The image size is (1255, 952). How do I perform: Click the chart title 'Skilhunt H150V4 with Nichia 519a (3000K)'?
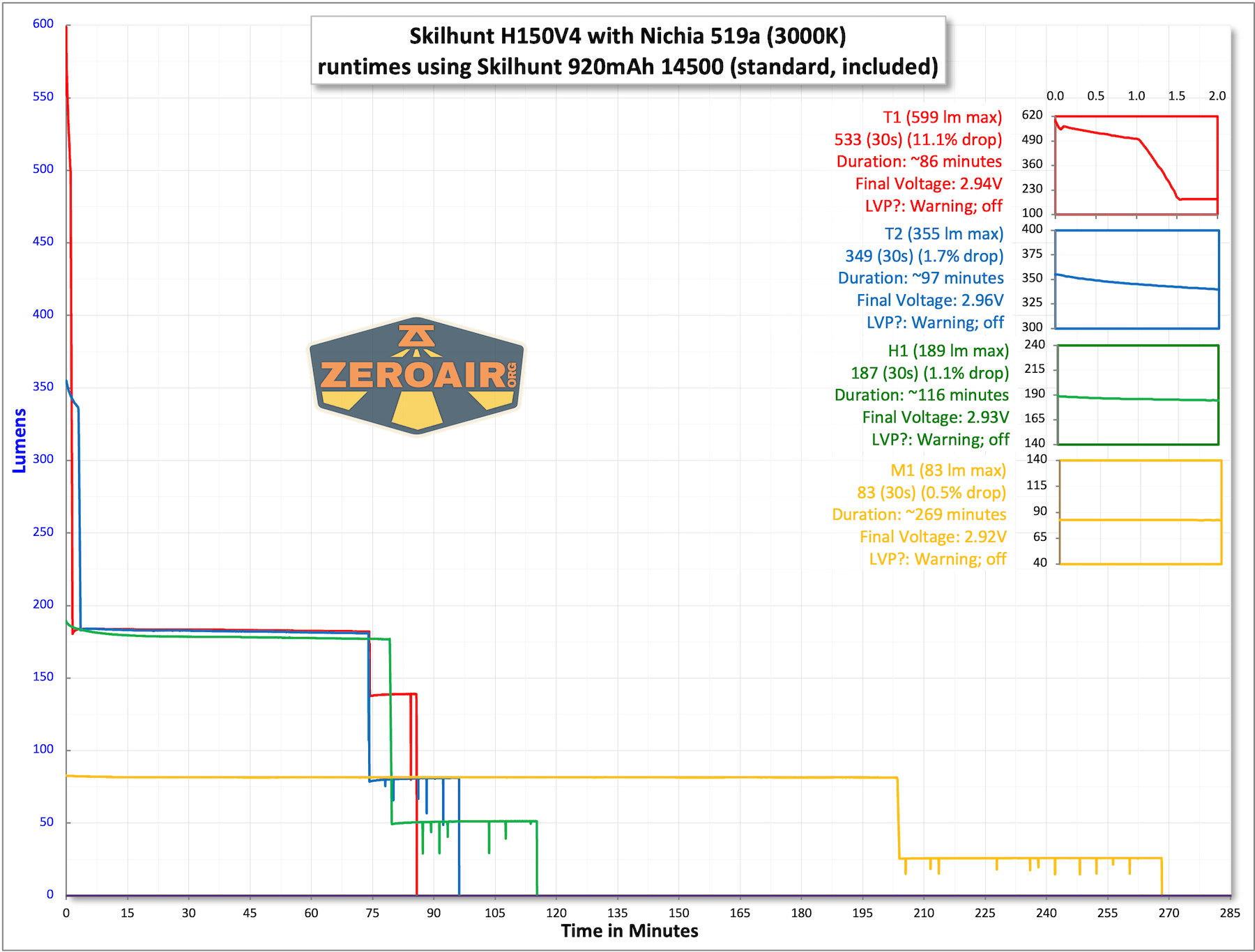tap(627, 36)
